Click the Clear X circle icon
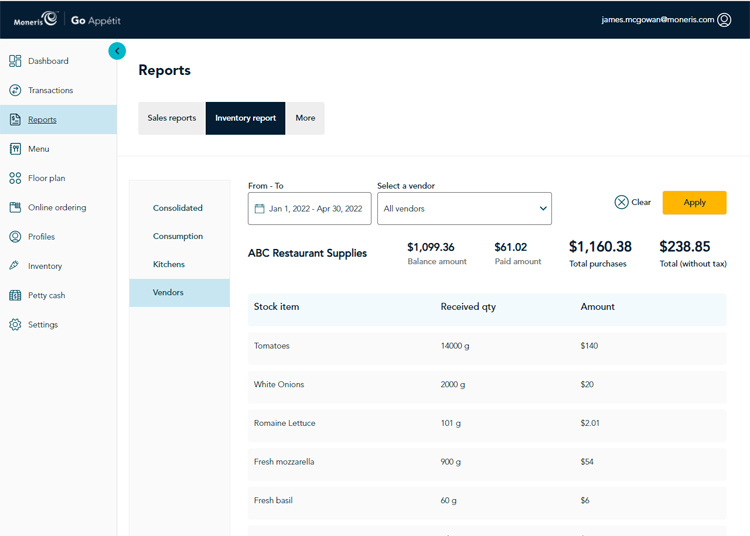 [621, 202]
